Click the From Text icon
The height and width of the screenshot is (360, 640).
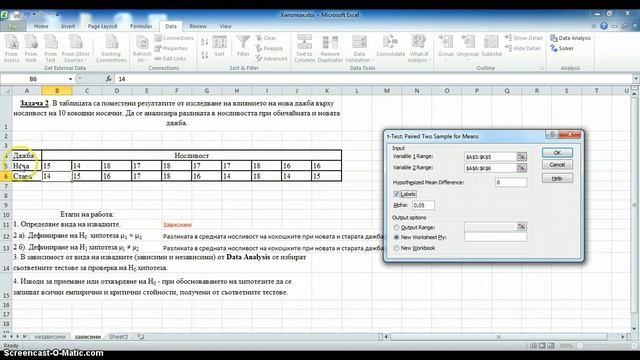click(51, 49)
